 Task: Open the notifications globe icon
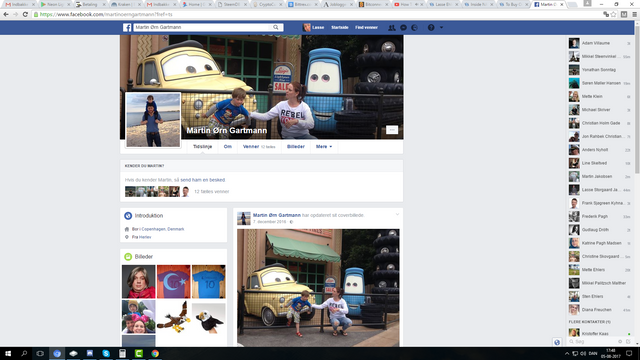click(x=414, y=27)
